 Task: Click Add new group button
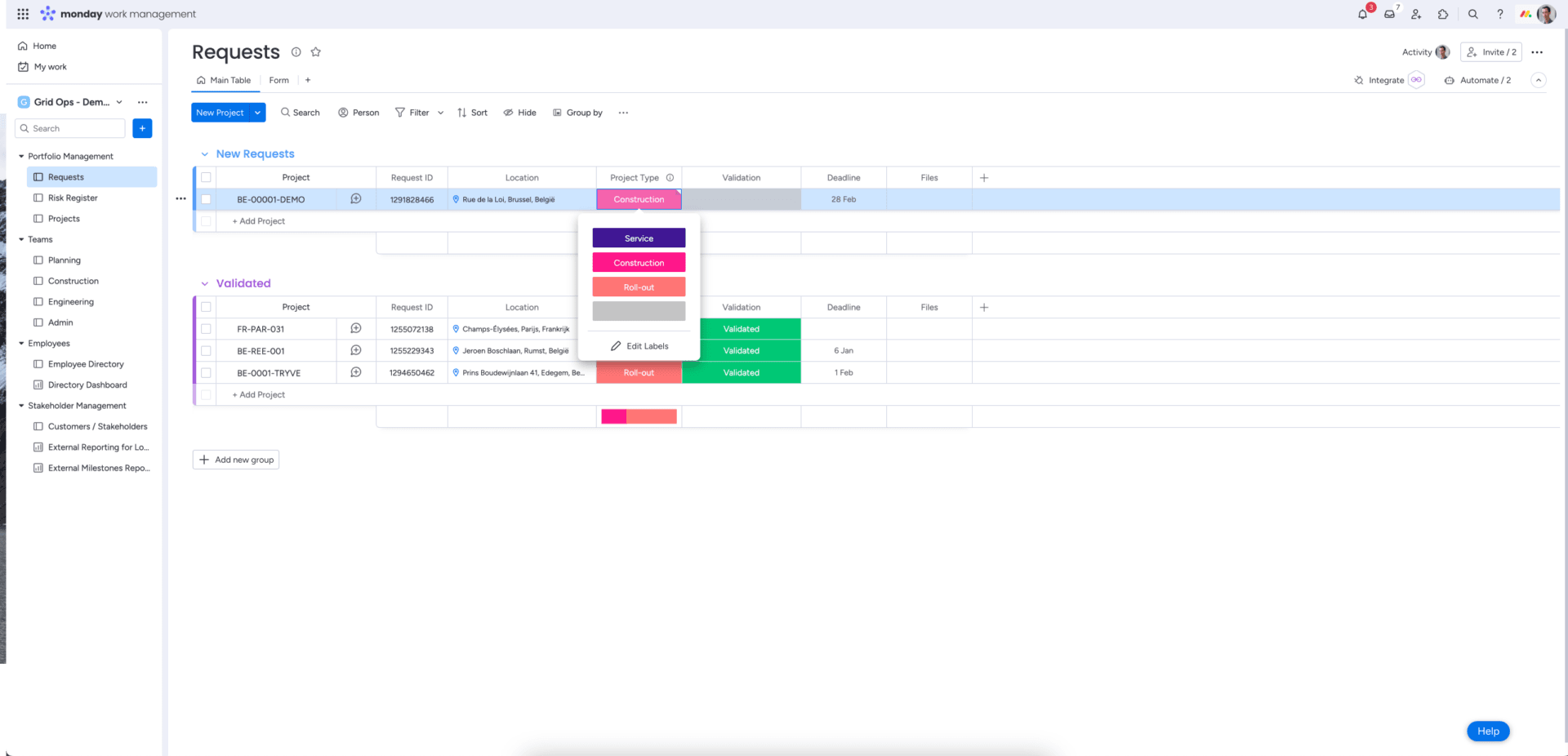[236, 460]
